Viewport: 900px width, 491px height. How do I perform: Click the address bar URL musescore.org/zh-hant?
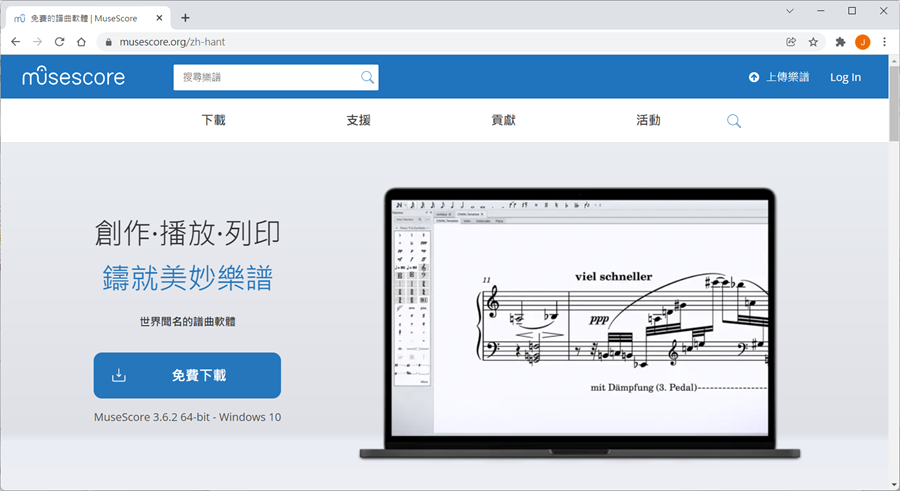point(172,42)
